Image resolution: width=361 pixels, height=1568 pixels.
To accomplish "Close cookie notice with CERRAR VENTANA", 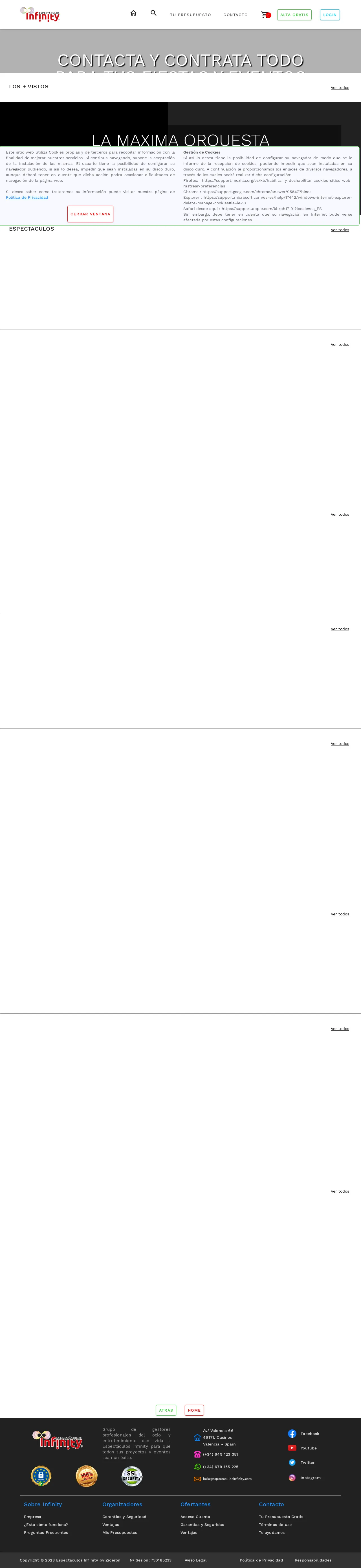I will coord(91,214).
